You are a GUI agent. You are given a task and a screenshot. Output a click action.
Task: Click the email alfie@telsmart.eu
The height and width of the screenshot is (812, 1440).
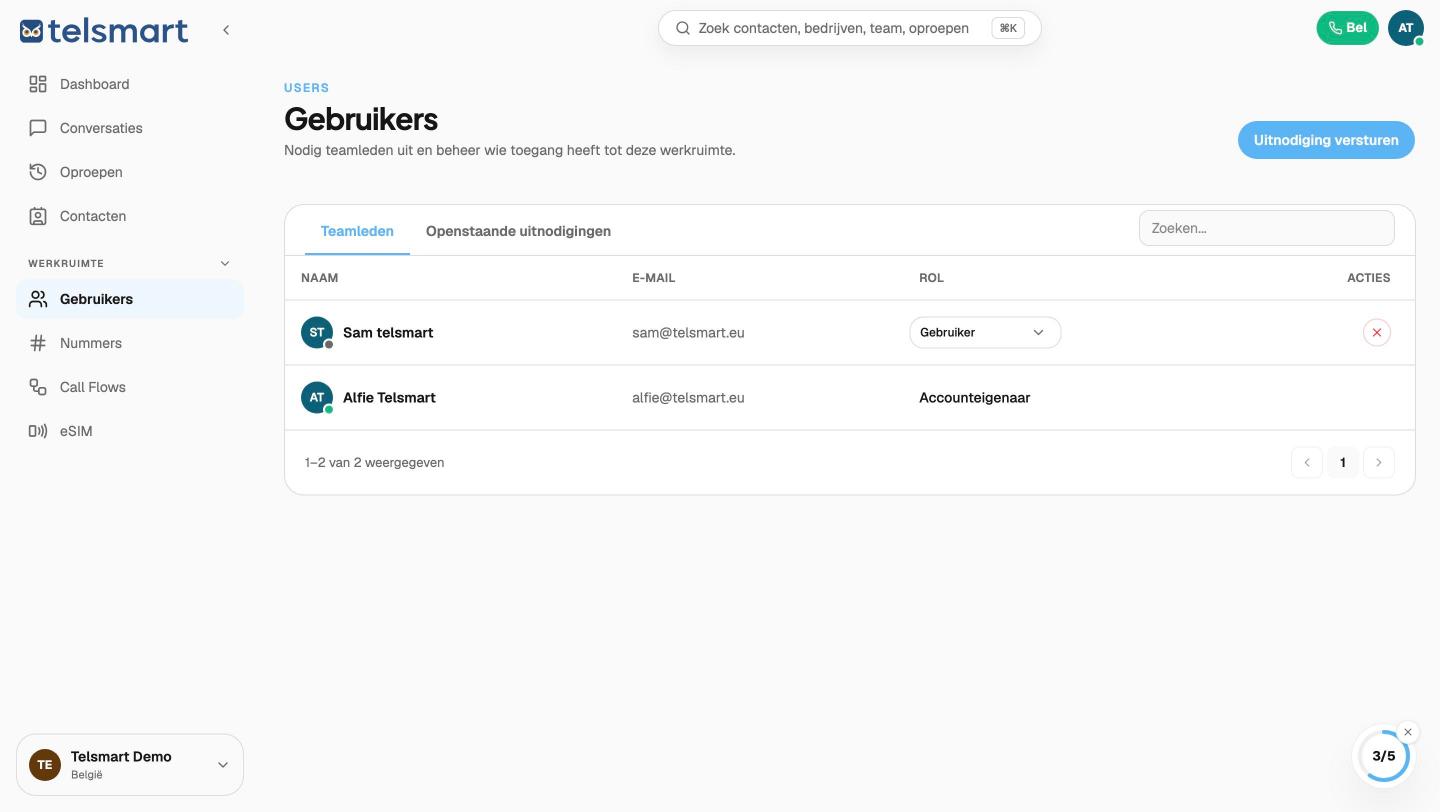coord(688,397)
